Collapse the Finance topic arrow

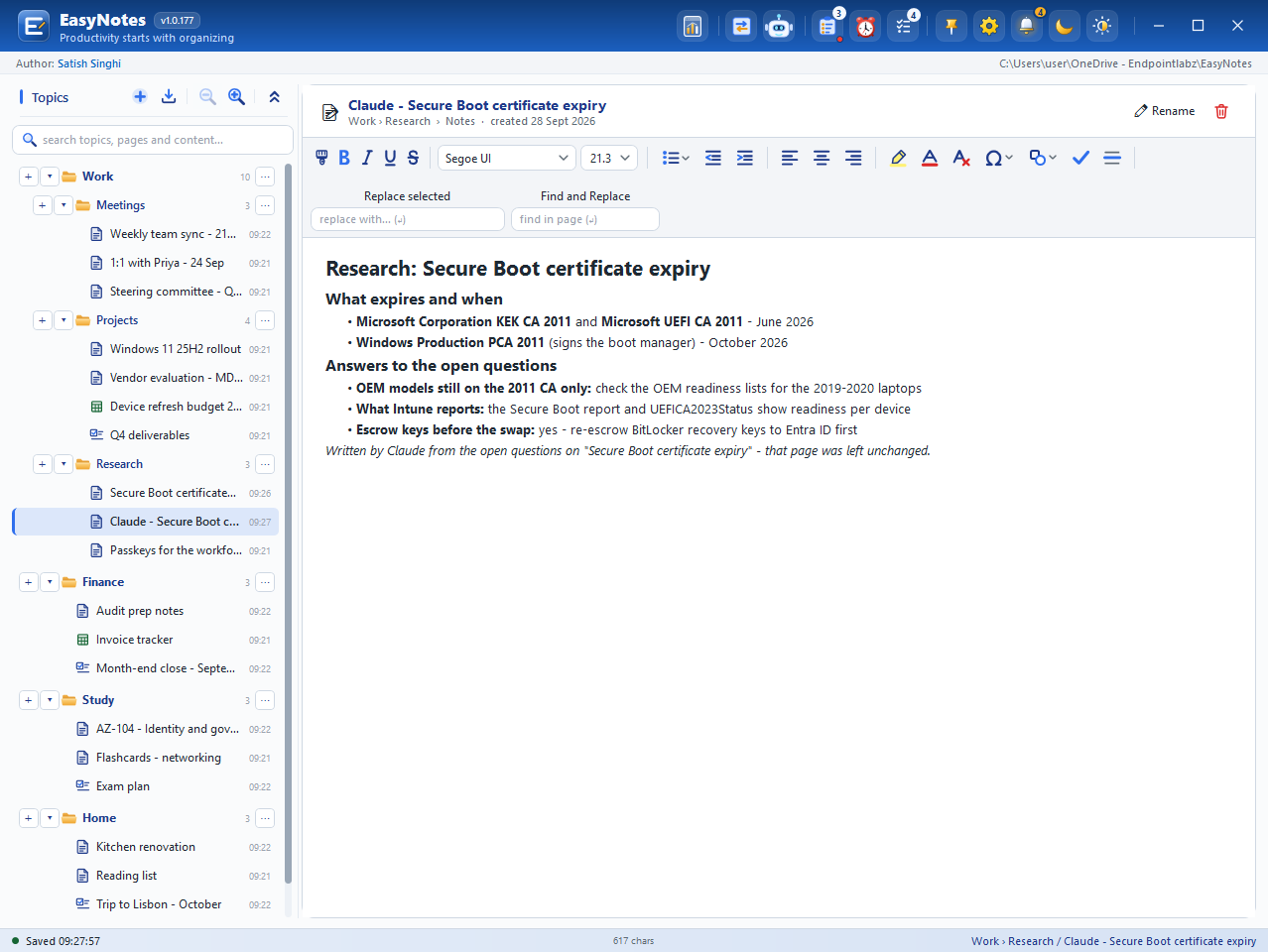[x=50, y=582]
